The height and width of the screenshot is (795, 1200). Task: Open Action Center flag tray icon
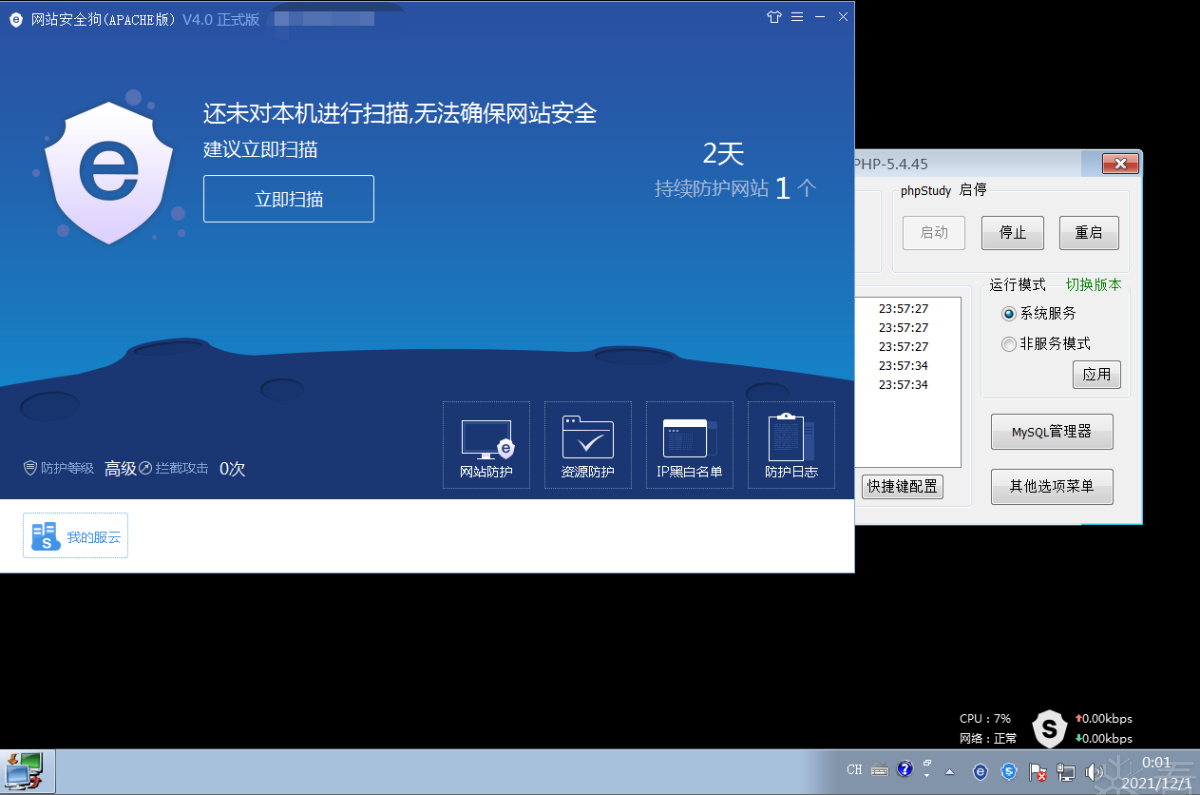[x=1038, y=772]
